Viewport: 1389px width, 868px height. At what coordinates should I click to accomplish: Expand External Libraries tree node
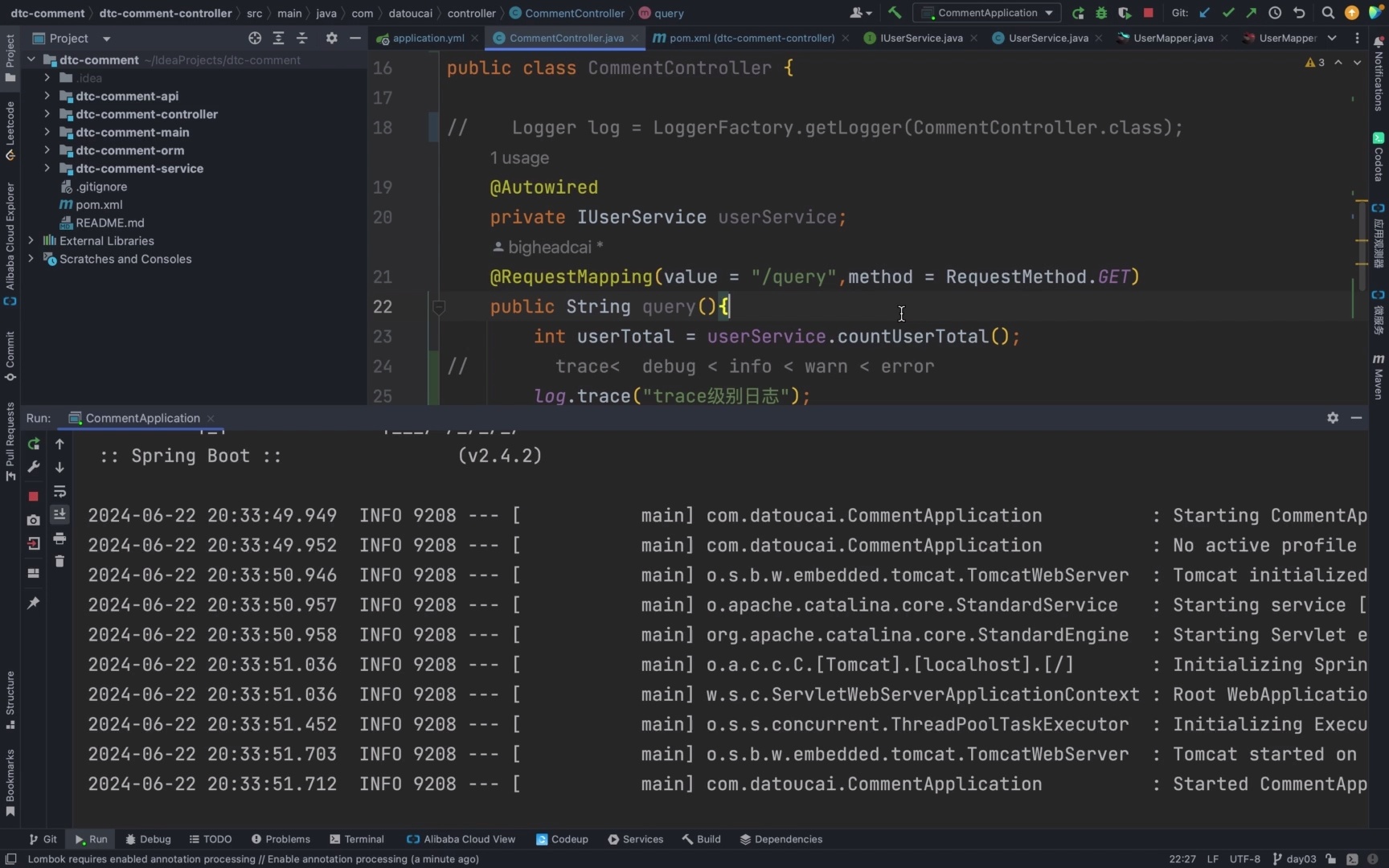pos(31,241)
